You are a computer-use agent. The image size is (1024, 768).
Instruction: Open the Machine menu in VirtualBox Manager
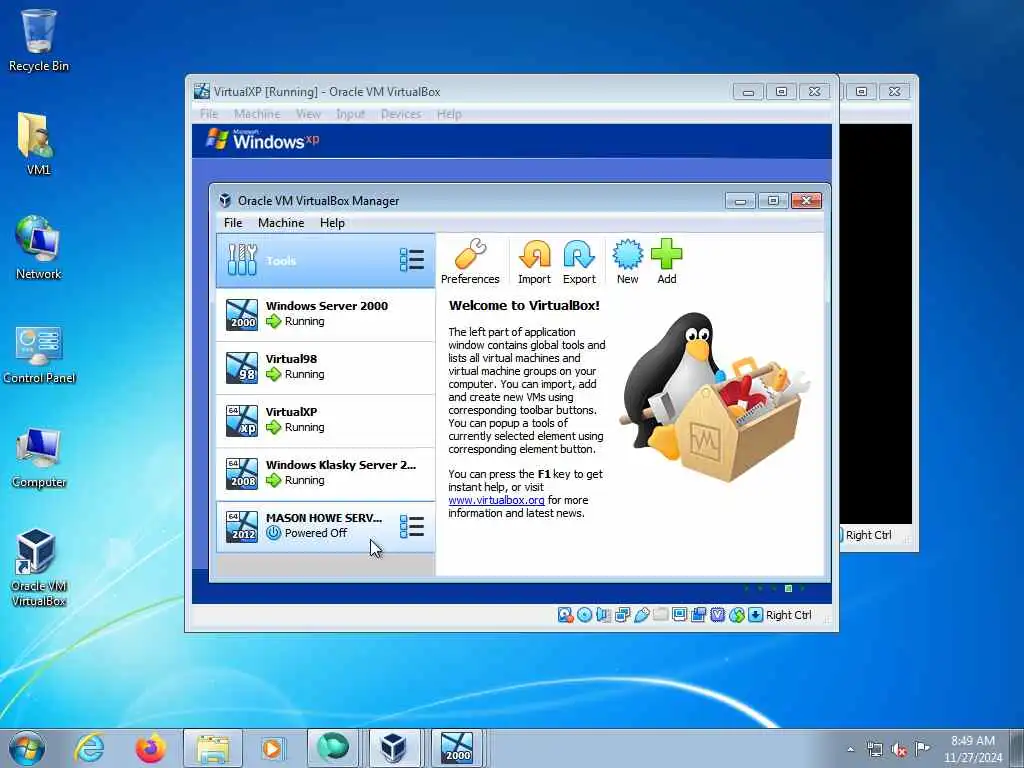281,223
